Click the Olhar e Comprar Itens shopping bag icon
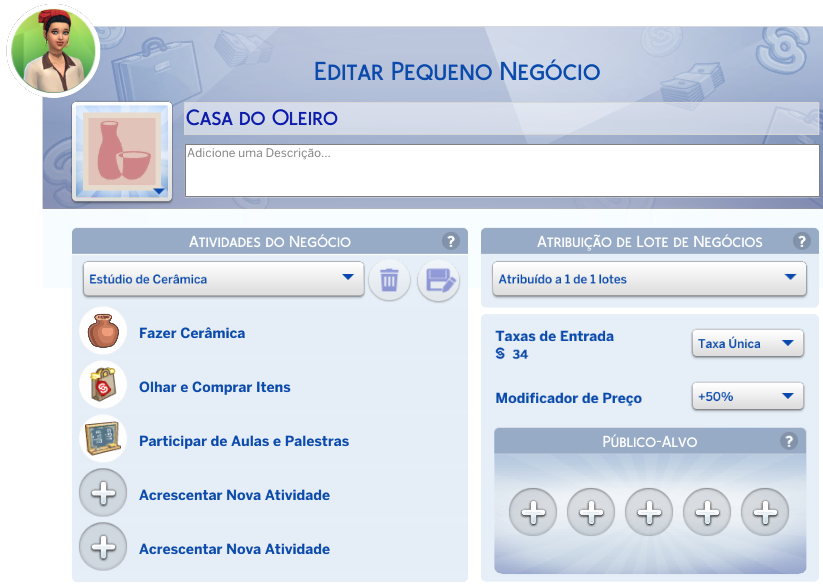Screen dimensions: 823x588 [x=103, y=385]
